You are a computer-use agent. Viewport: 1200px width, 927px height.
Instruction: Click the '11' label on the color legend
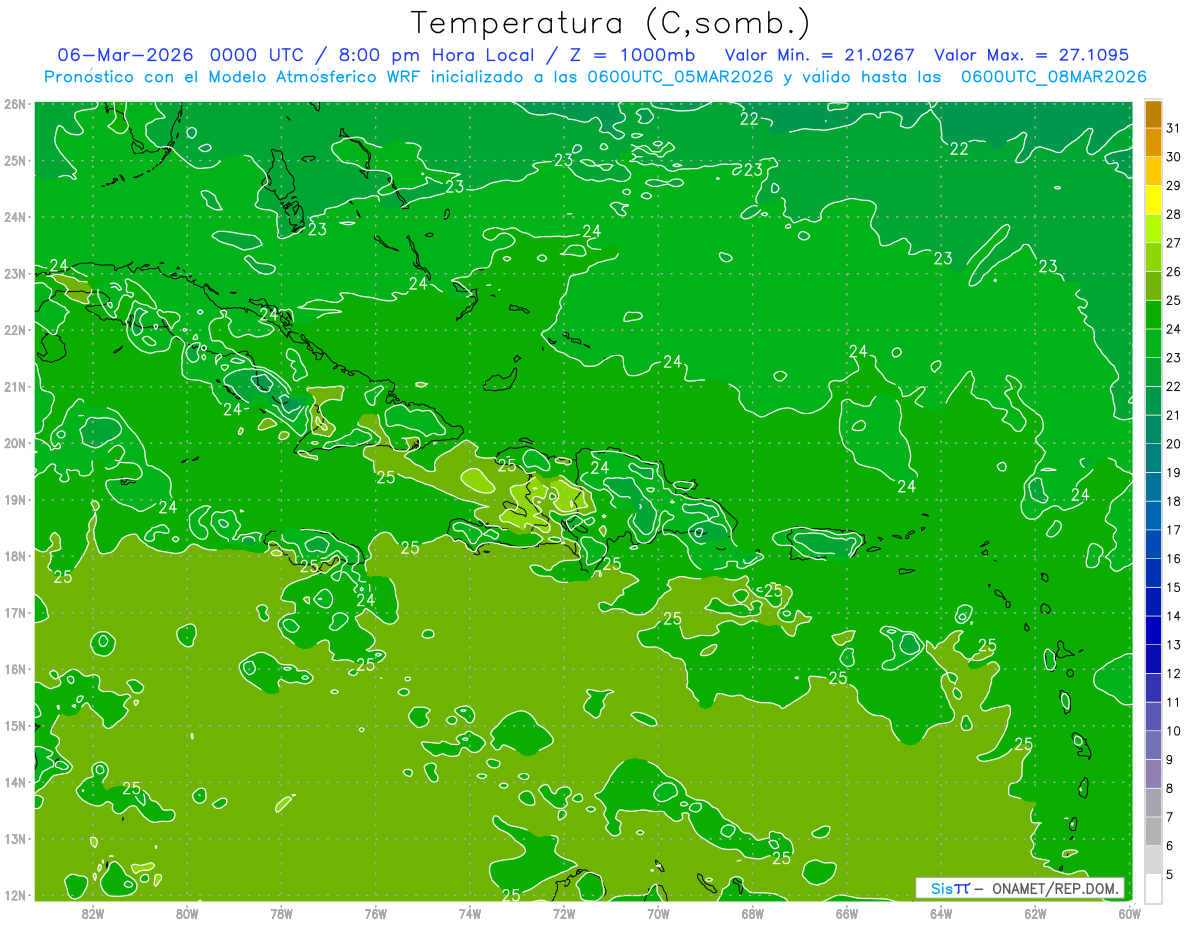pos(1174,702)
